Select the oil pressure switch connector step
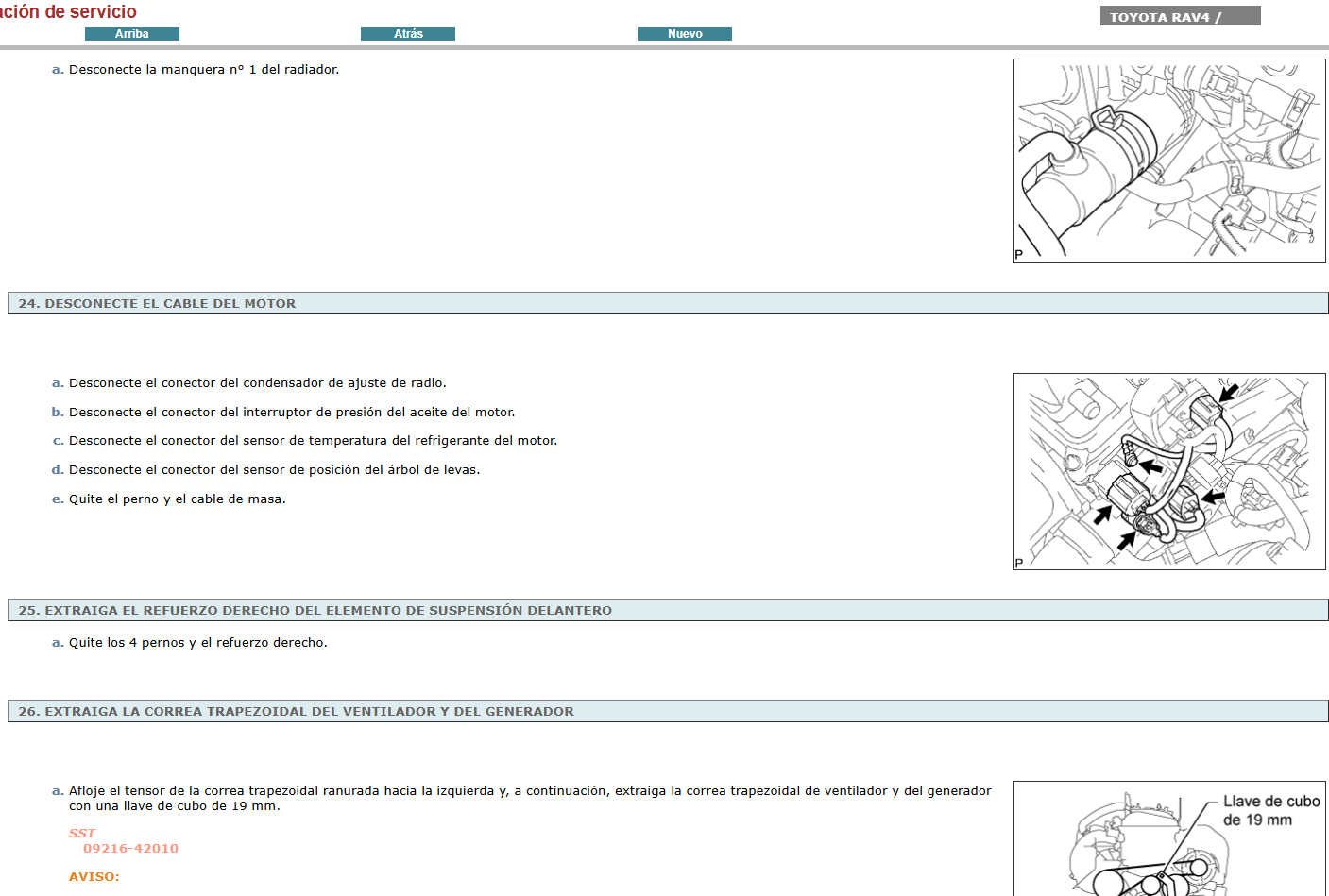The height and width of the screenshot is (896, 1329). [x=292, y=413]
